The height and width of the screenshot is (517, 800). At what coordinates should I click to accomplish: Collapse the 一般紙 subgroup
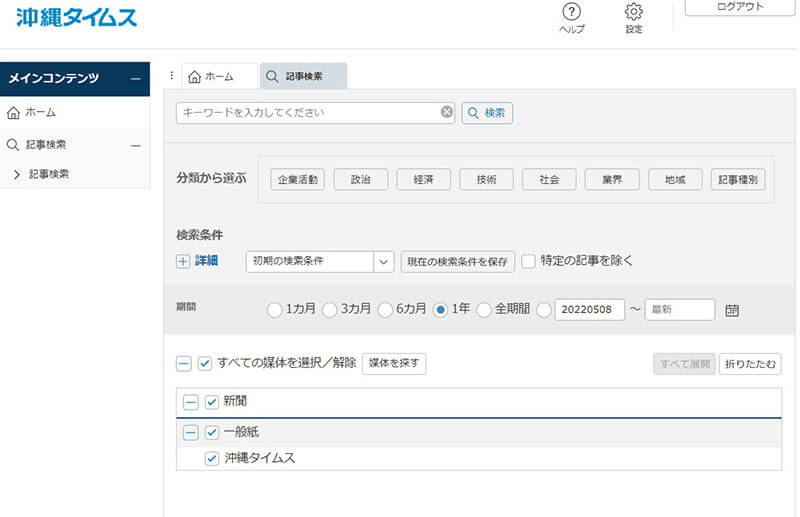tap(190, 433)
